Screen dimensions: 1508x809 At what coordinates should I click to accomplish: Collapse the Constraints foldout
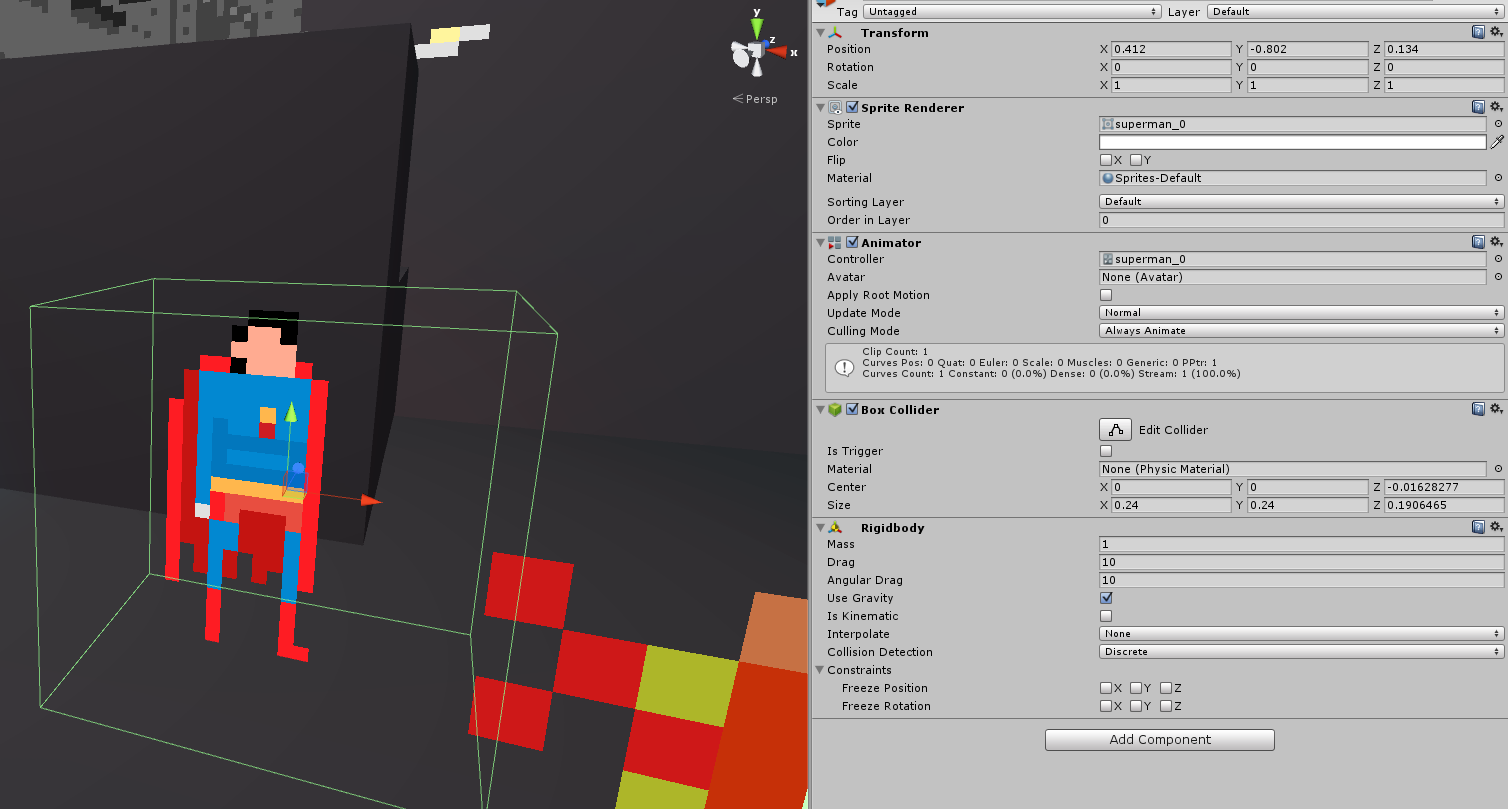click(x=820, y=670)
